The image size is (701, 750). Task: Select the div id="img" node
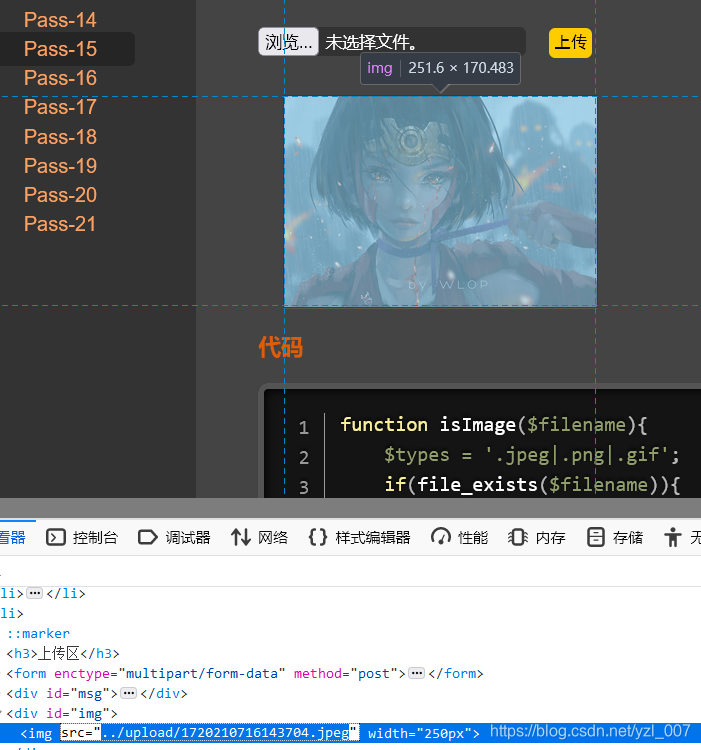(x=62, y=714)
